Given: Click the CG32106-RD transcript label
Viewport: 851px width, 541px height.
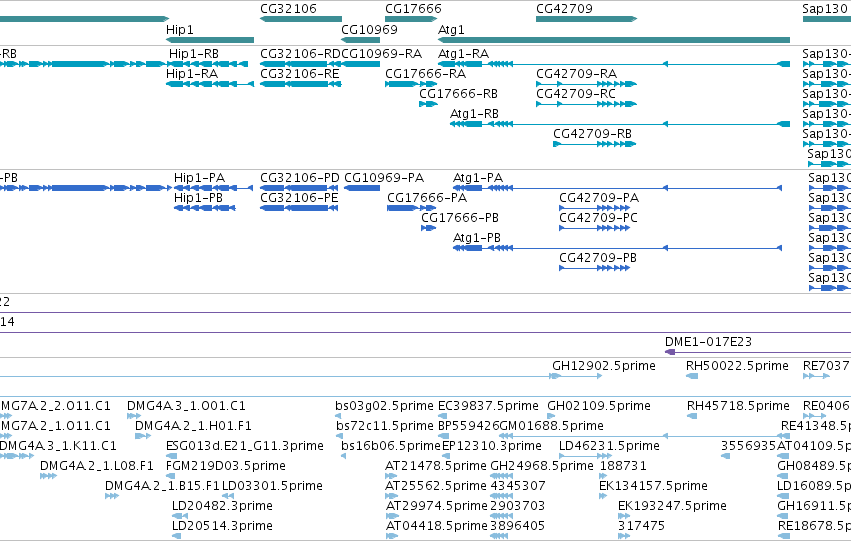Looking at the screenshot, I should click(300, 54).
